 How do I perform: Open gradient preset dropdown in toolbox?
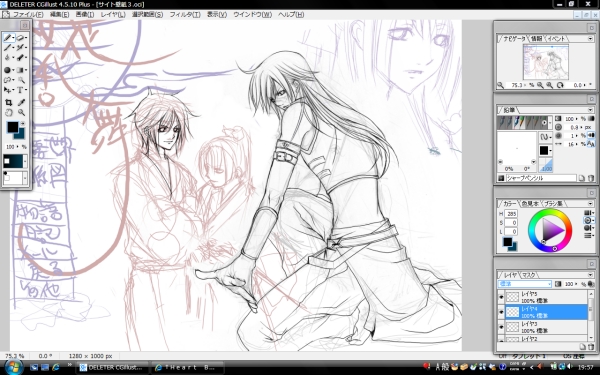point(25,161)
